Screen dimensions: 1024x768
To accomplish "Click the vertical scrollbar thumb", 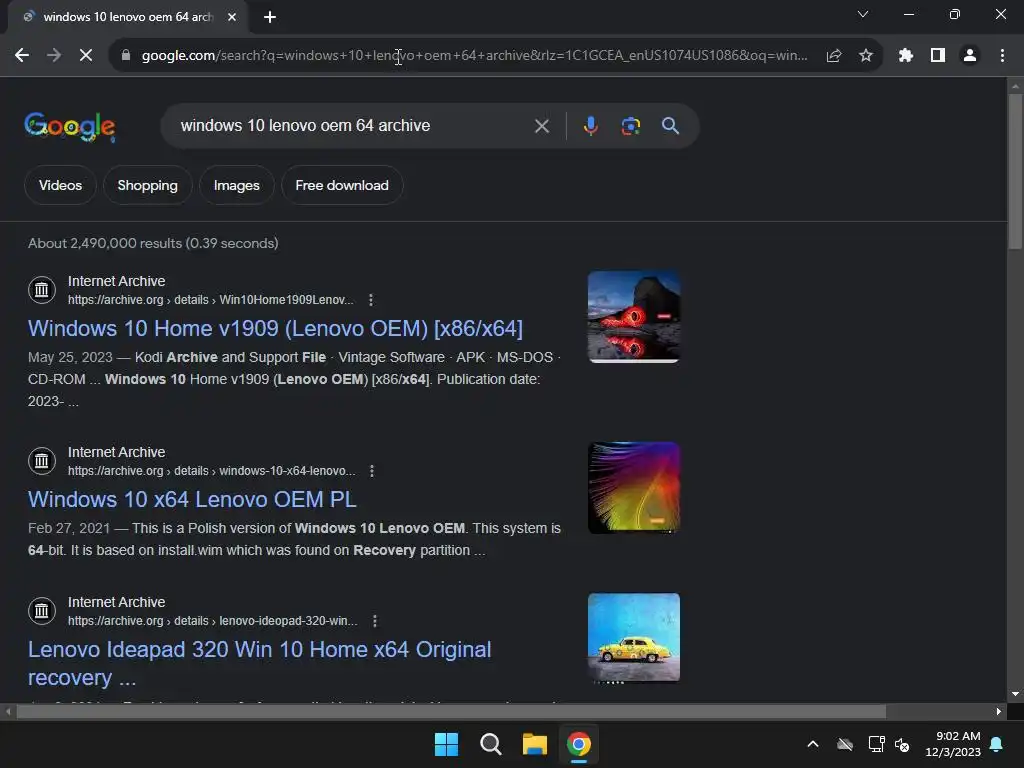I will 1015,171.
